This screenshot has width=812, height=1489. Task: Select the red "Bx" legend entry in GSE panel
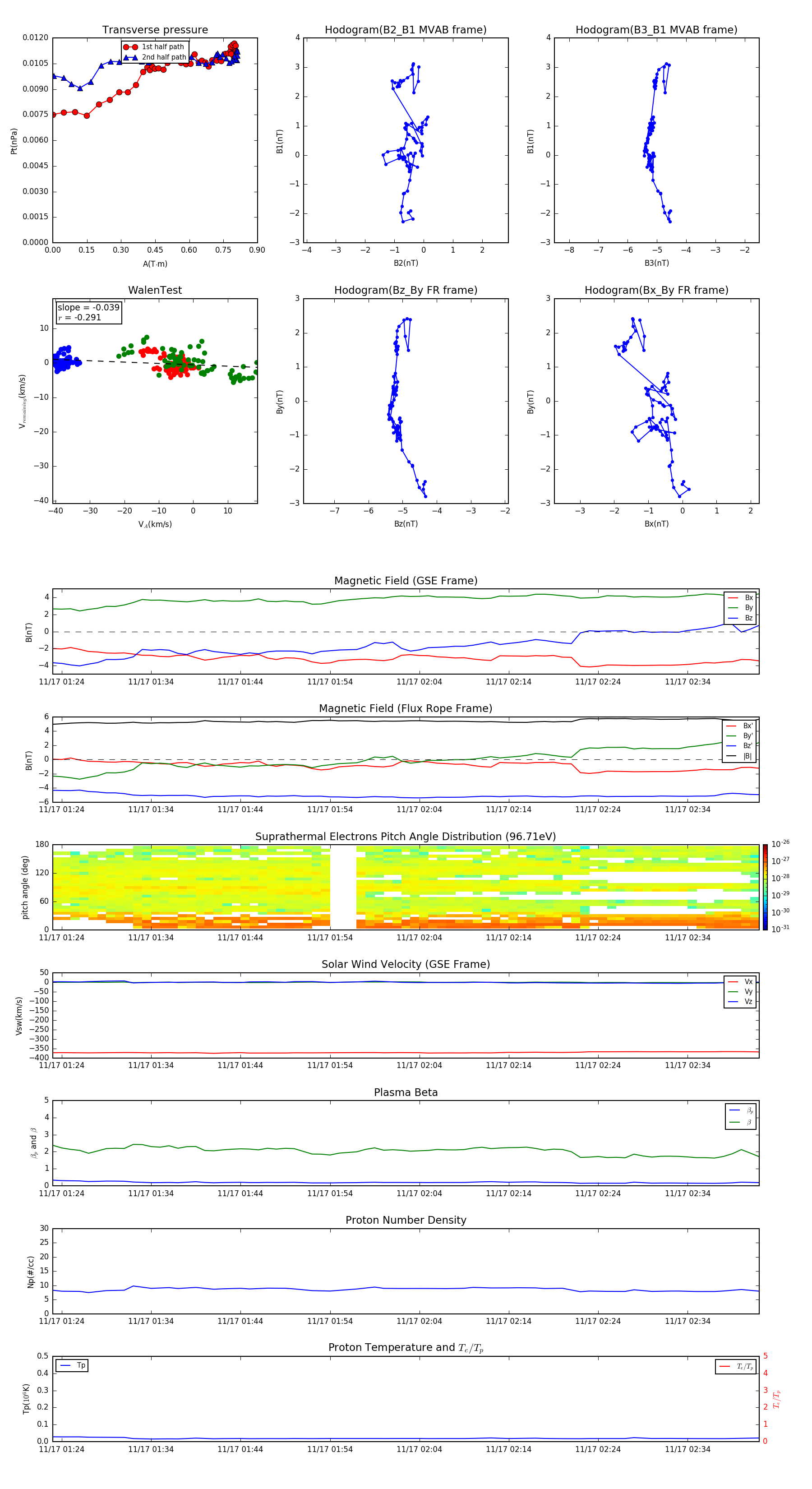click(x=741, y=598)
